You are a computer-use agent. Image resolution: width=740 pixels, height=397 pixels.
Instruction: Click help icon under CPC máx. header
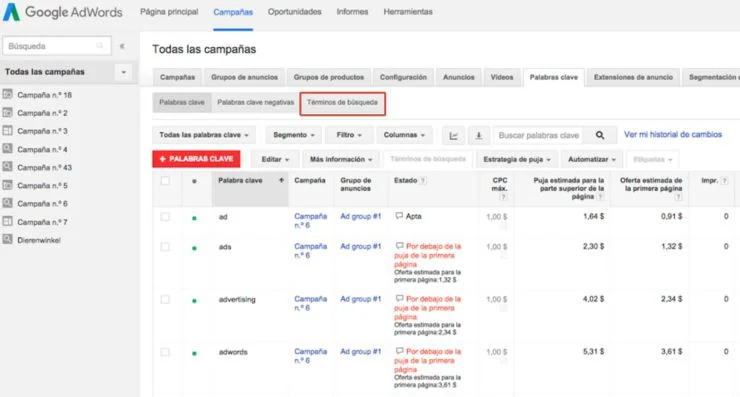[x=504, y=197]
